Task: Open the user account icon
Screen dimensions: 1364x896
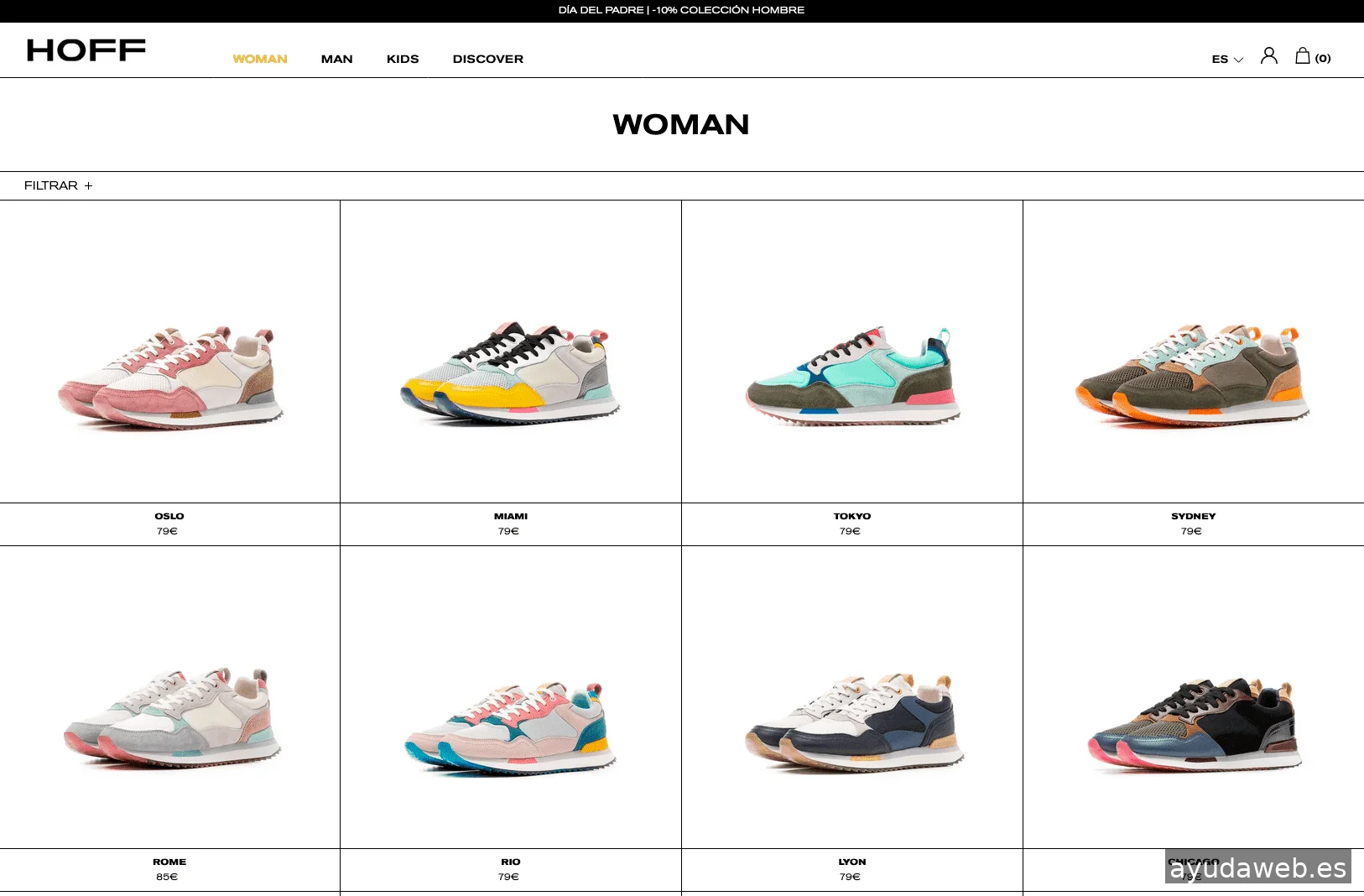Action: tap(1268, 56)
